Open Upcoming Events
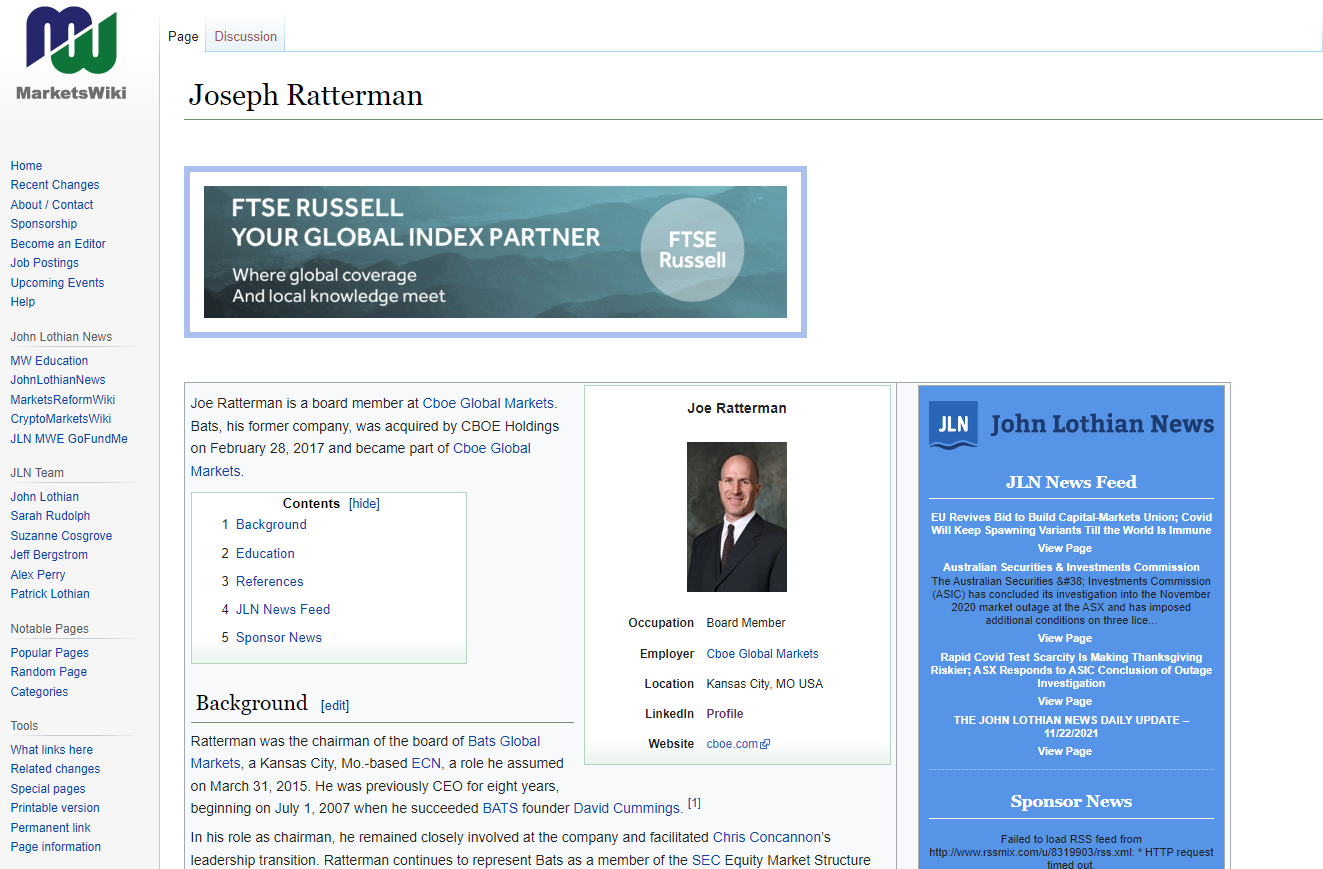1323x869 pixels. click(x=57, y=283)
